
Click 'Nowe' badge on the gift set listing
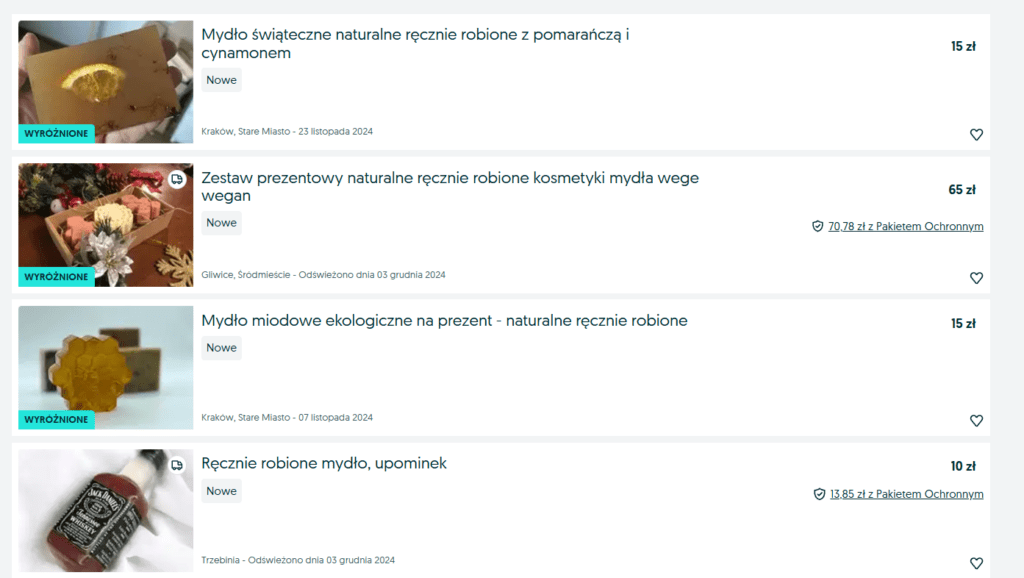[221, 223]
